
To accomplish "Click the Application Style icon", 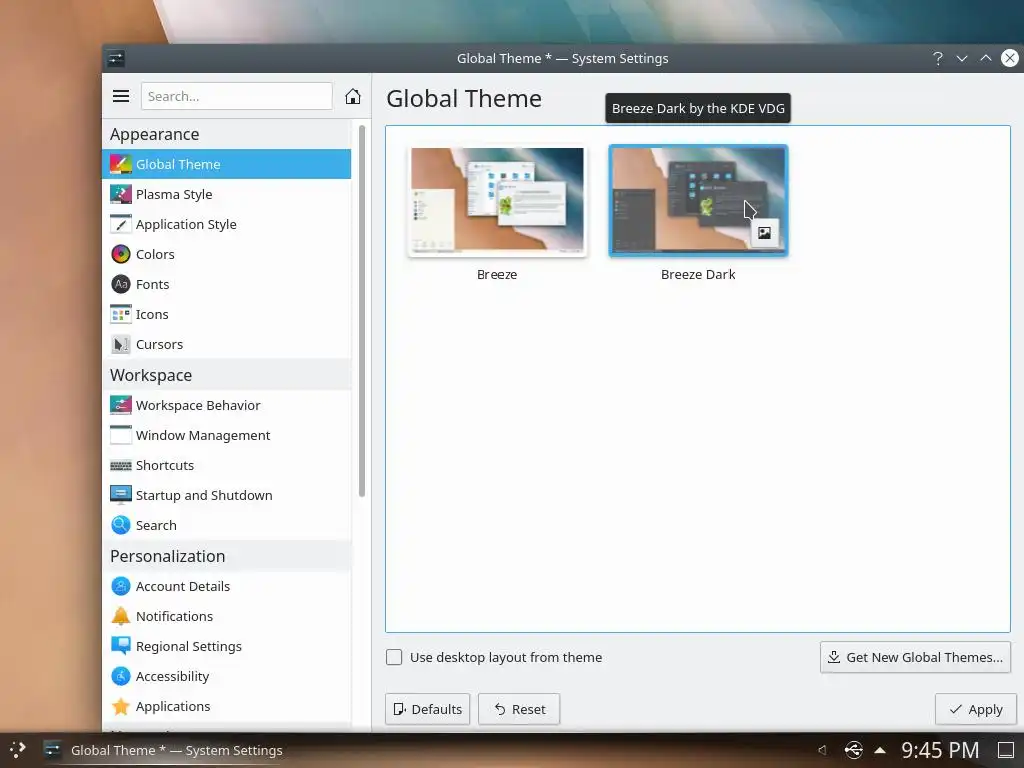I will pos(121,224).
